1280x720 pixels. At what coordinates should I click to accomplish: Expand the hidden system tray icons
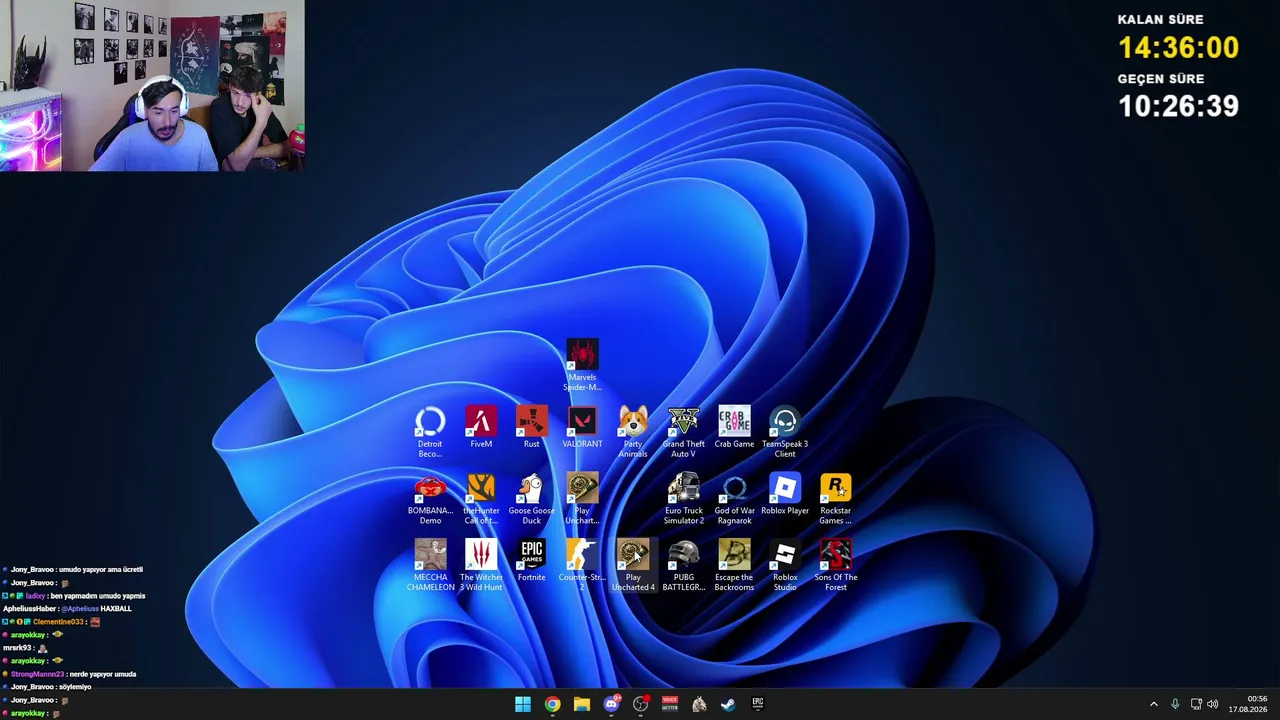(x=1153, y=704)
